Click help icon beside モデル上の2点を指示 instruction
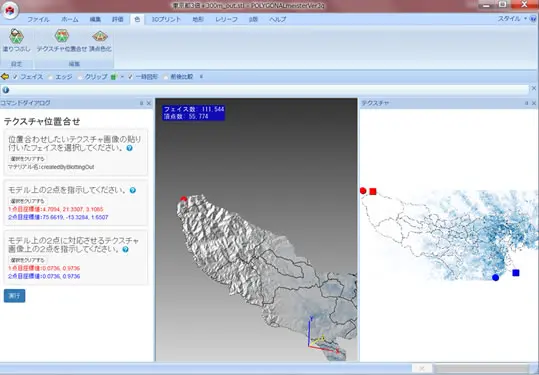Viewport: 539px width, 375px height. click(x=133, y=190)
